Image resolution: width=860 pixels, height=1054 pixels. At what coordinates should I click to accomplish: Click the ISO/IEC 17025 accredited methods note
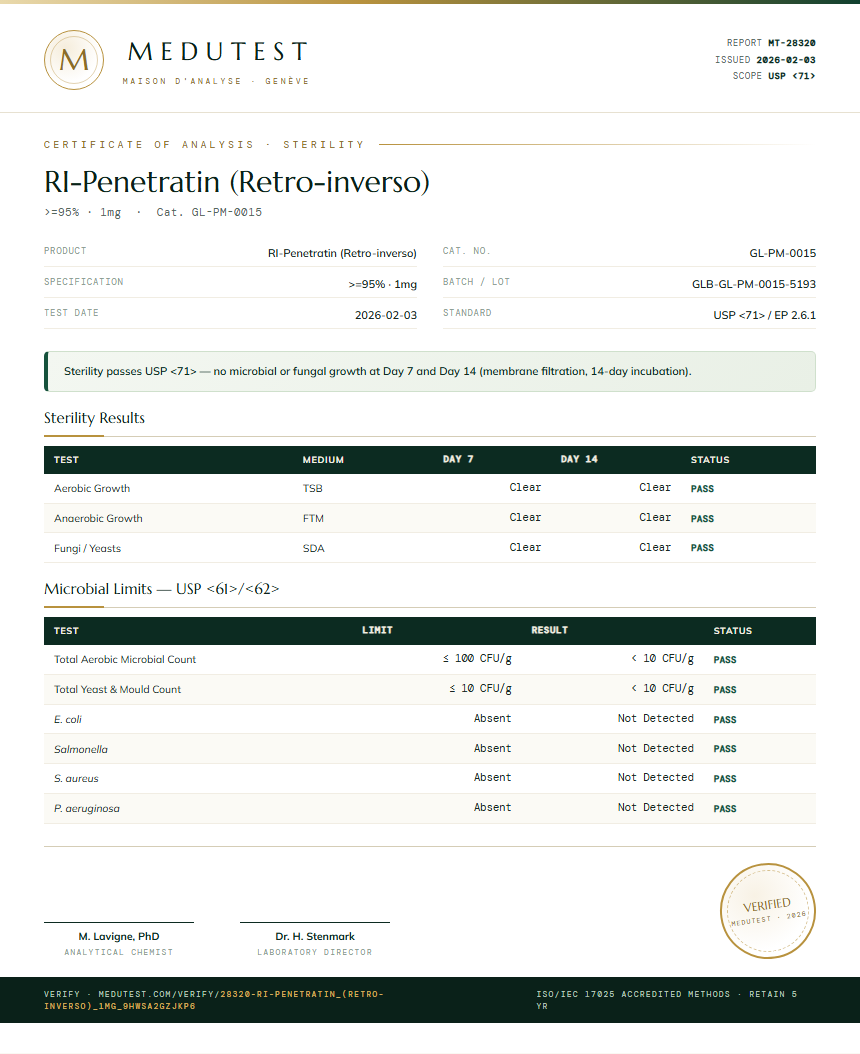666,1000
